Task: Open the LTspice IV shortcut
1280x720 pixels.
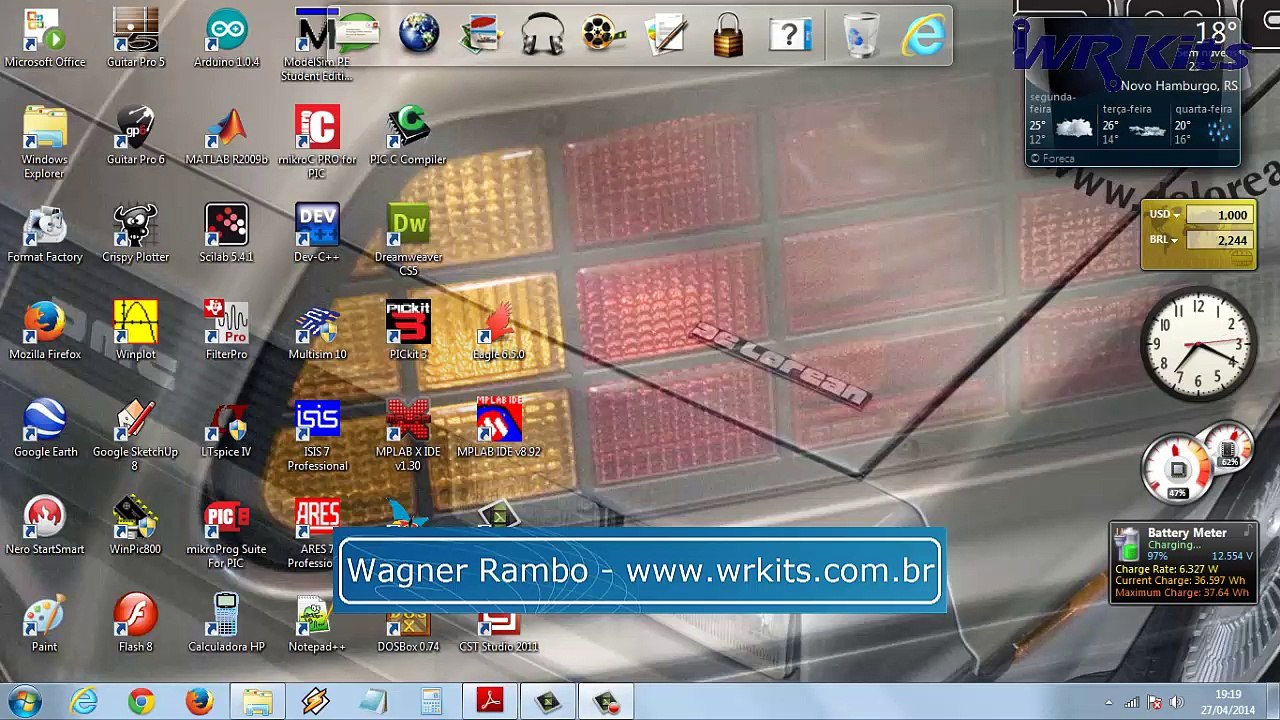Action: pos(227,427)
